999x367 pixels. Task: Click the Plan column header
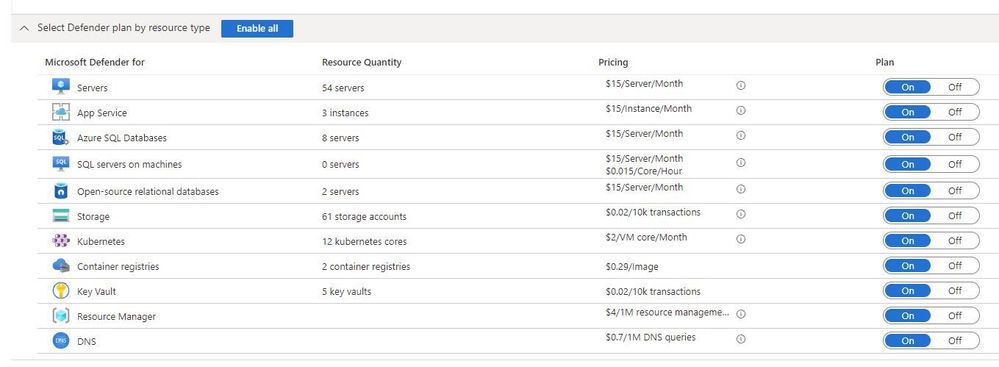884,62
